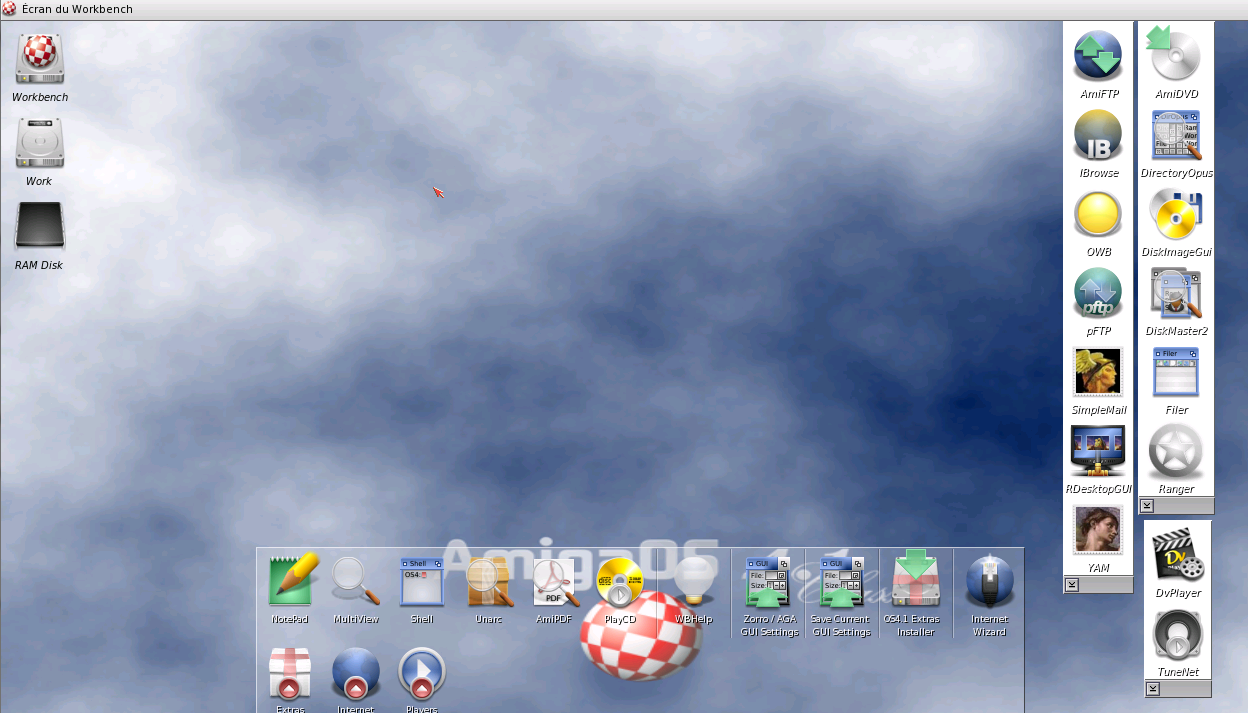This screenshot has height=713, width=1248.
Task: Launch AmiFTP from the dock
Action: [1098, 56]
